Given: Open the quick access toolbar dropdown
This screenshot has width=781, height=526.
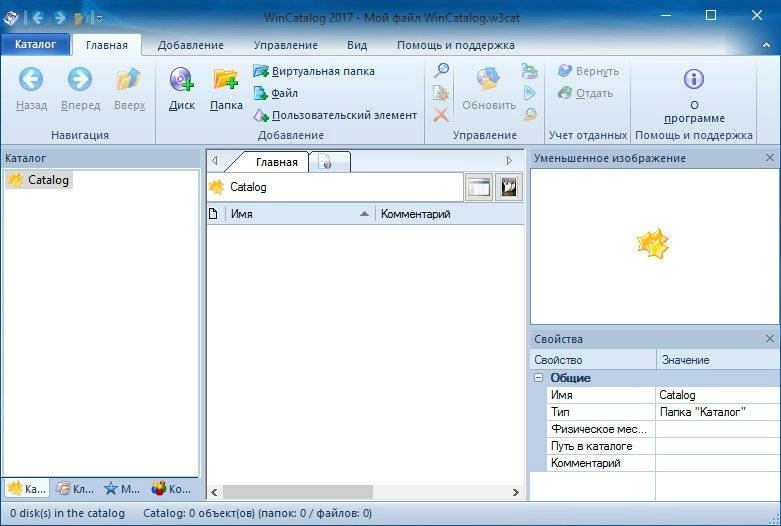Looking at the screenshot, I should click(x=100, y=19).
